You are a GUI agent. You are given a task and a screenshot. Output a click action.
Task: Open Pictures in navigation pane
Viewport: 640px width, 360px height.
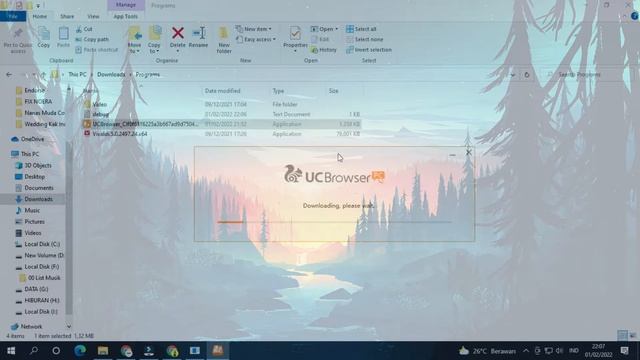coord(34,222)
